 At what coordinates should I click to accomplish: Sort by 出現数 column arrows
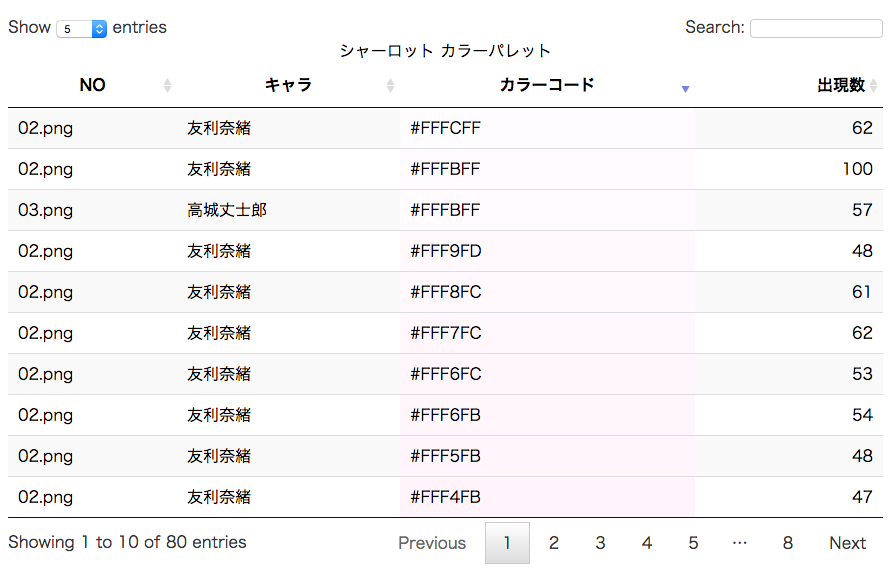(x=874, y=86)
